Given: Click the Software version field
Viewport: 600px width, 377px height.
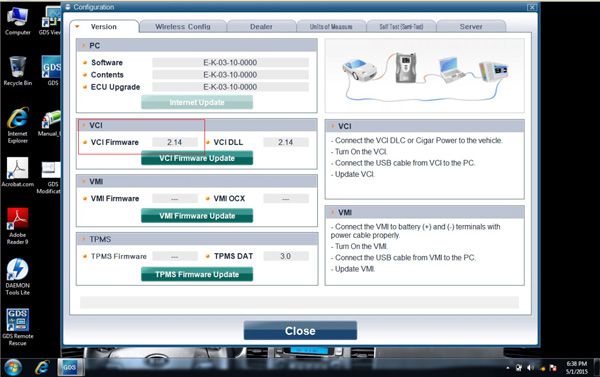Looking at the screenshot, I should coord(230,62).
